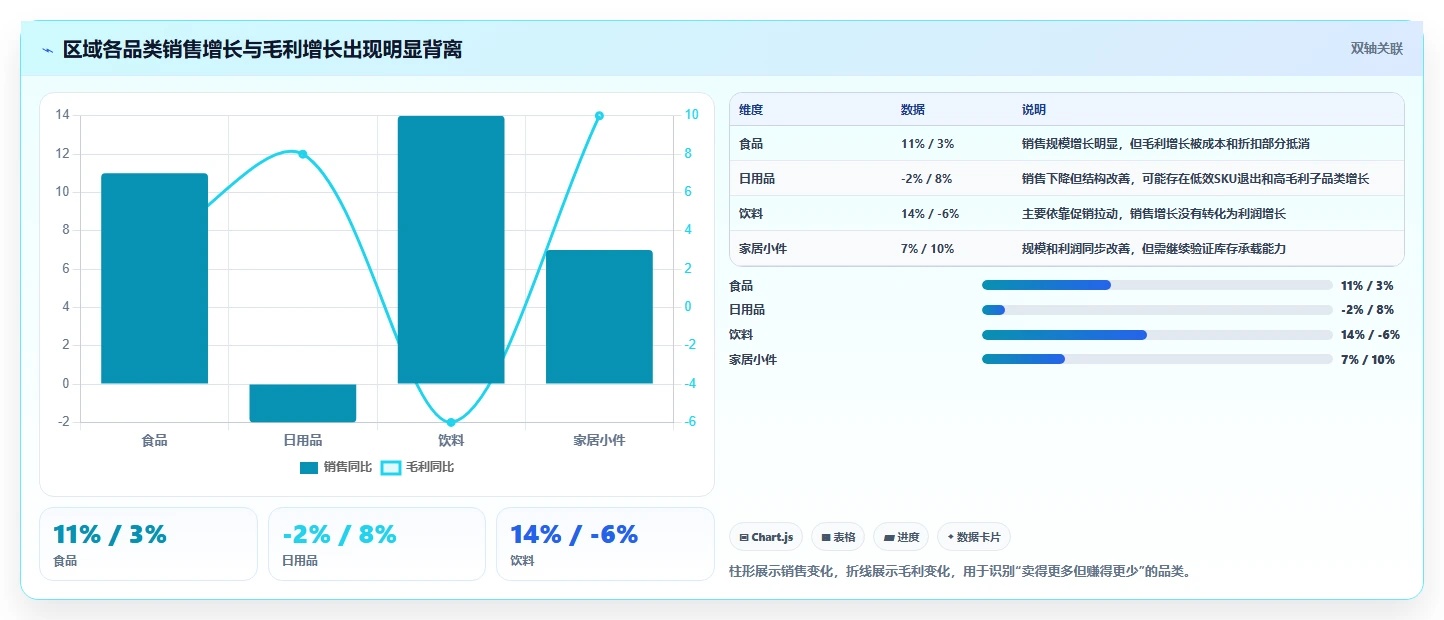Screen dimensions: 1444x620
Task: Click the 家居小件 line point at 10
Action: click(599, 116)
